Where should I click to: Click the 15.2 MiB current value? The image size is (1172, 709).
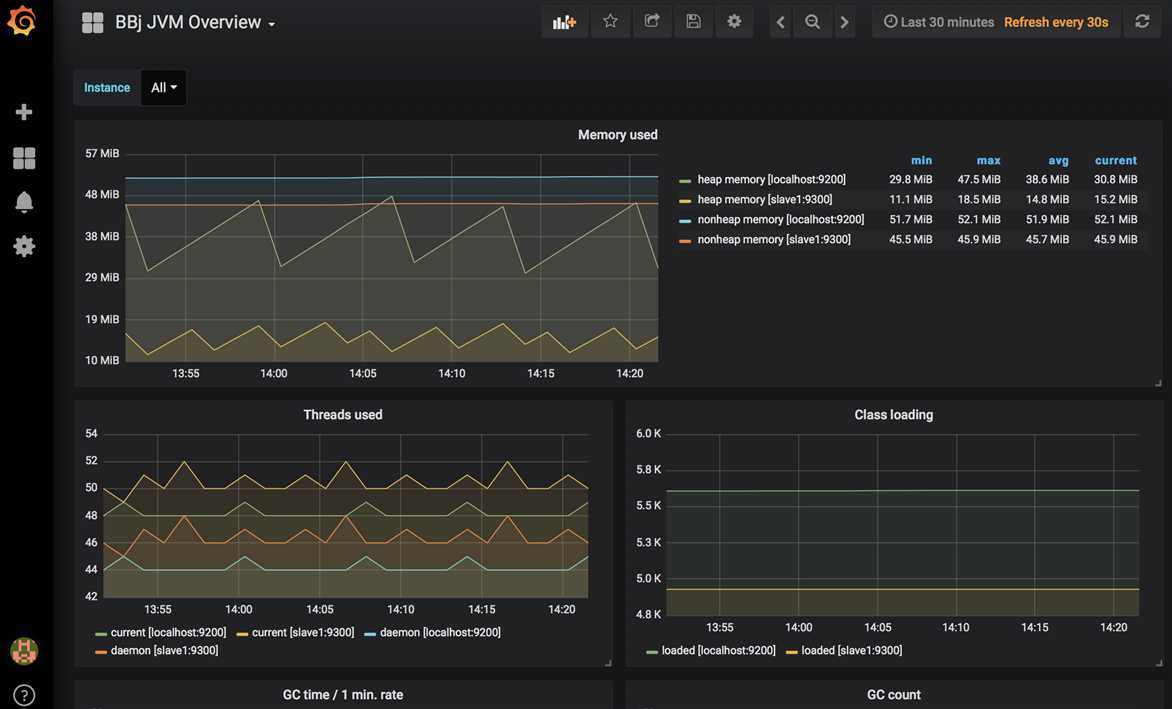(x=1115, y=199)
